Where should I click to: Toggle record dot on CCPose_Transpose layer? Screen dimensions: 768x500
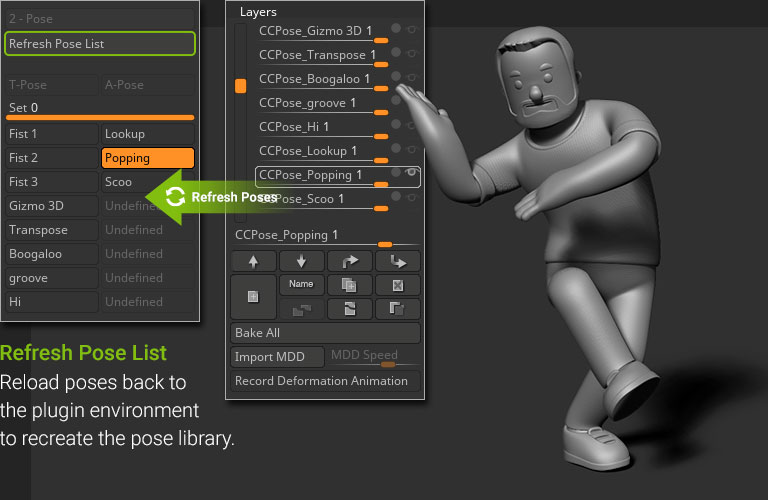pyautogui.click(x=396, y=52)
